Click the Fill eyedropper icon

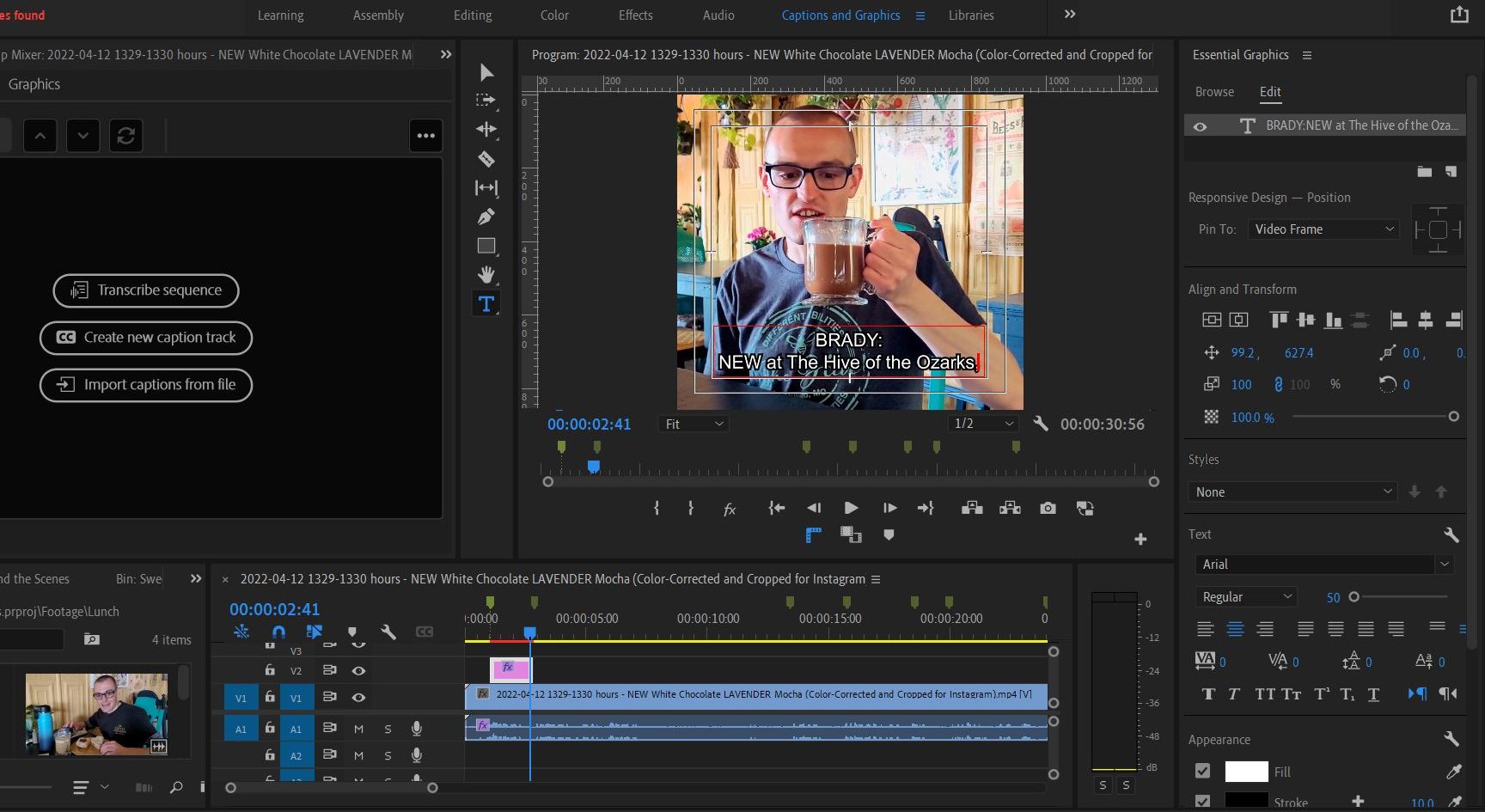click(1453, 772)
